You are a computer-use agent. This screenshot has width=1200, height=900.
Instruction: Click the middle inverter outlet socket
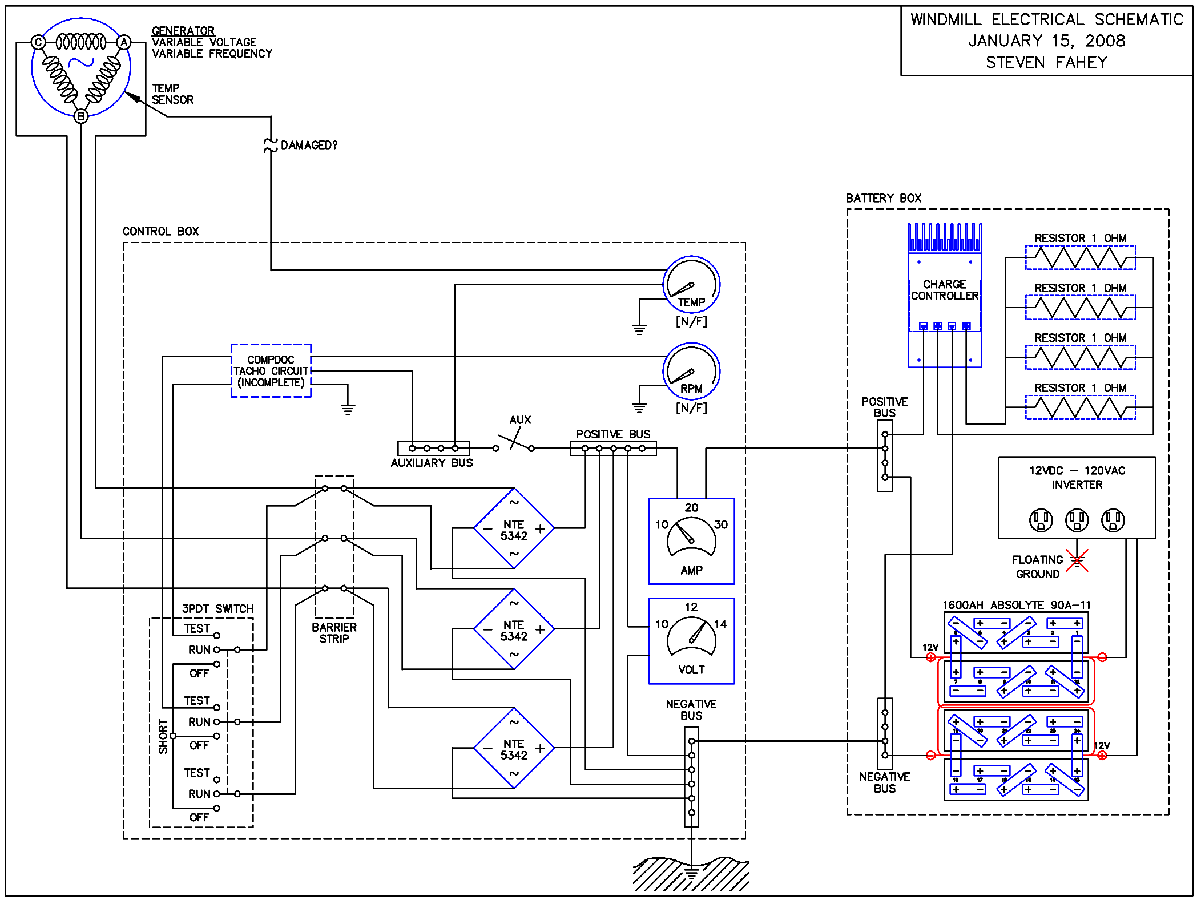click(x=1076, y=519)
